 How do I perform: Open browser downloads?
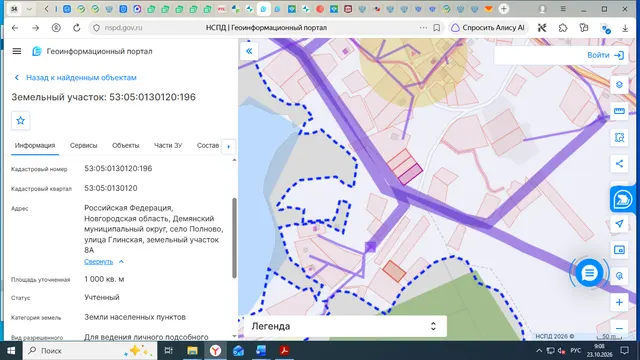(625, 28)
